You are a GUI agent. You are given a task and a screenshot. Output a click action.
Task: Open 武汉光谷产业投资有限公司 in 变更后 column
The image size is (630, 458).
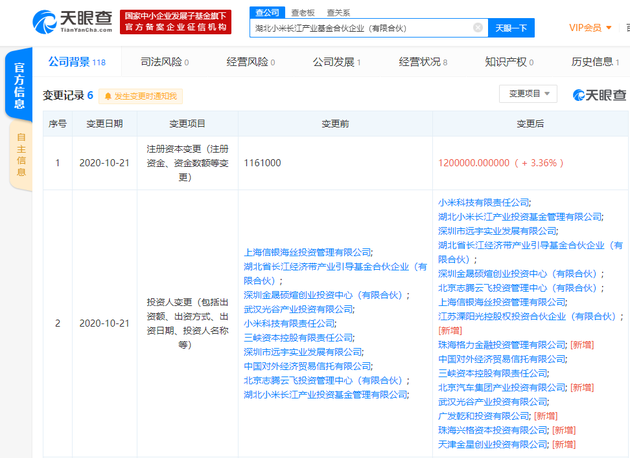coord(493,402)
